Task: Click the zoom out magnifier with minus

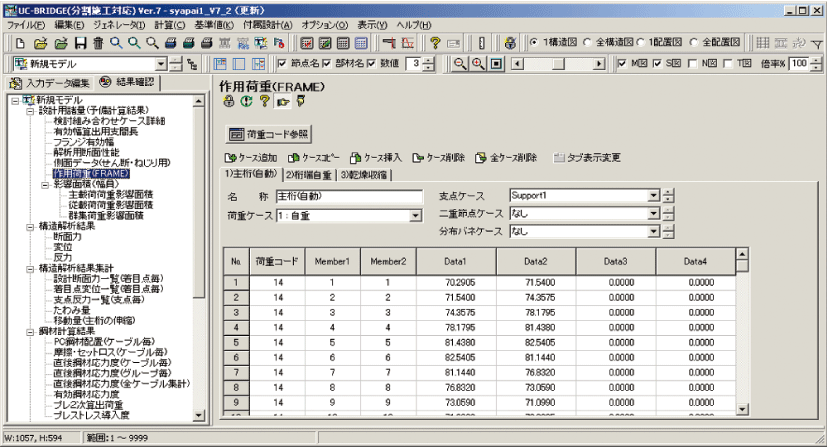Action: point(460,64)
